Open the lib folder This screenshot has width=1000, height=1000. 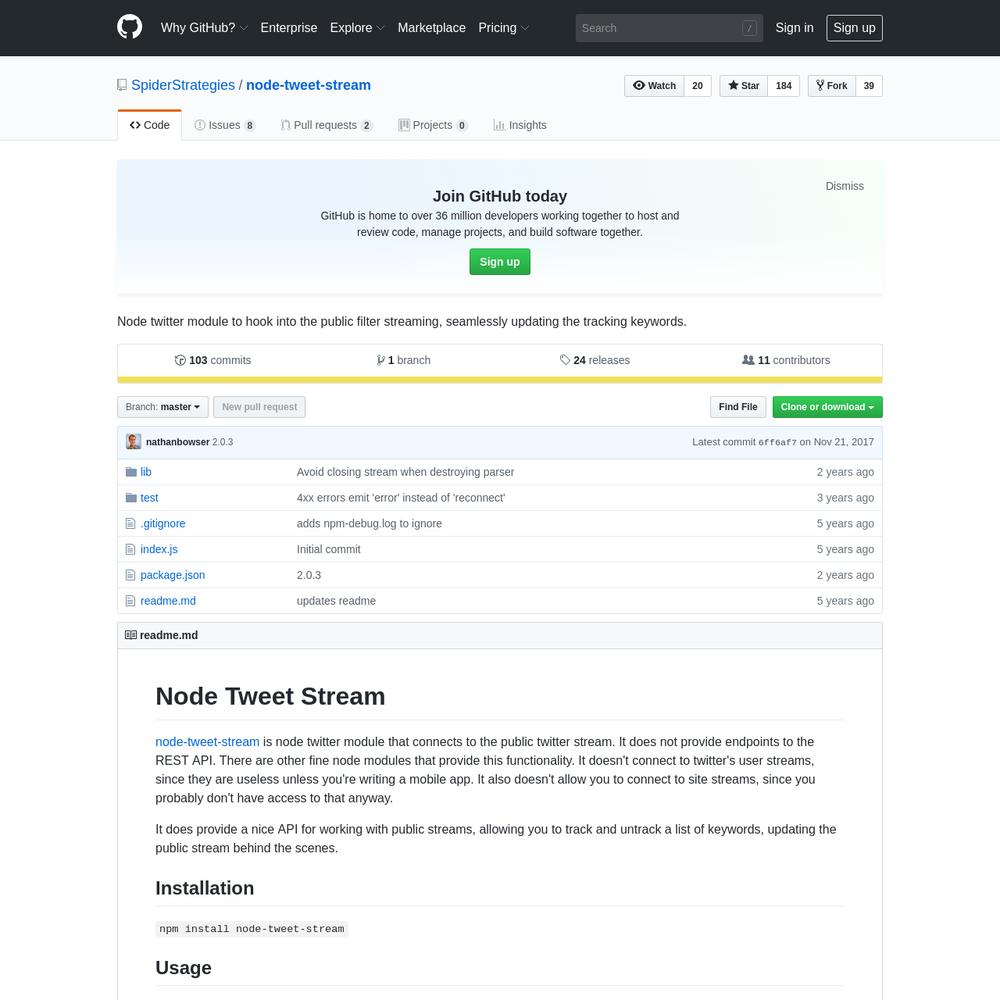(x=146, y=472)
